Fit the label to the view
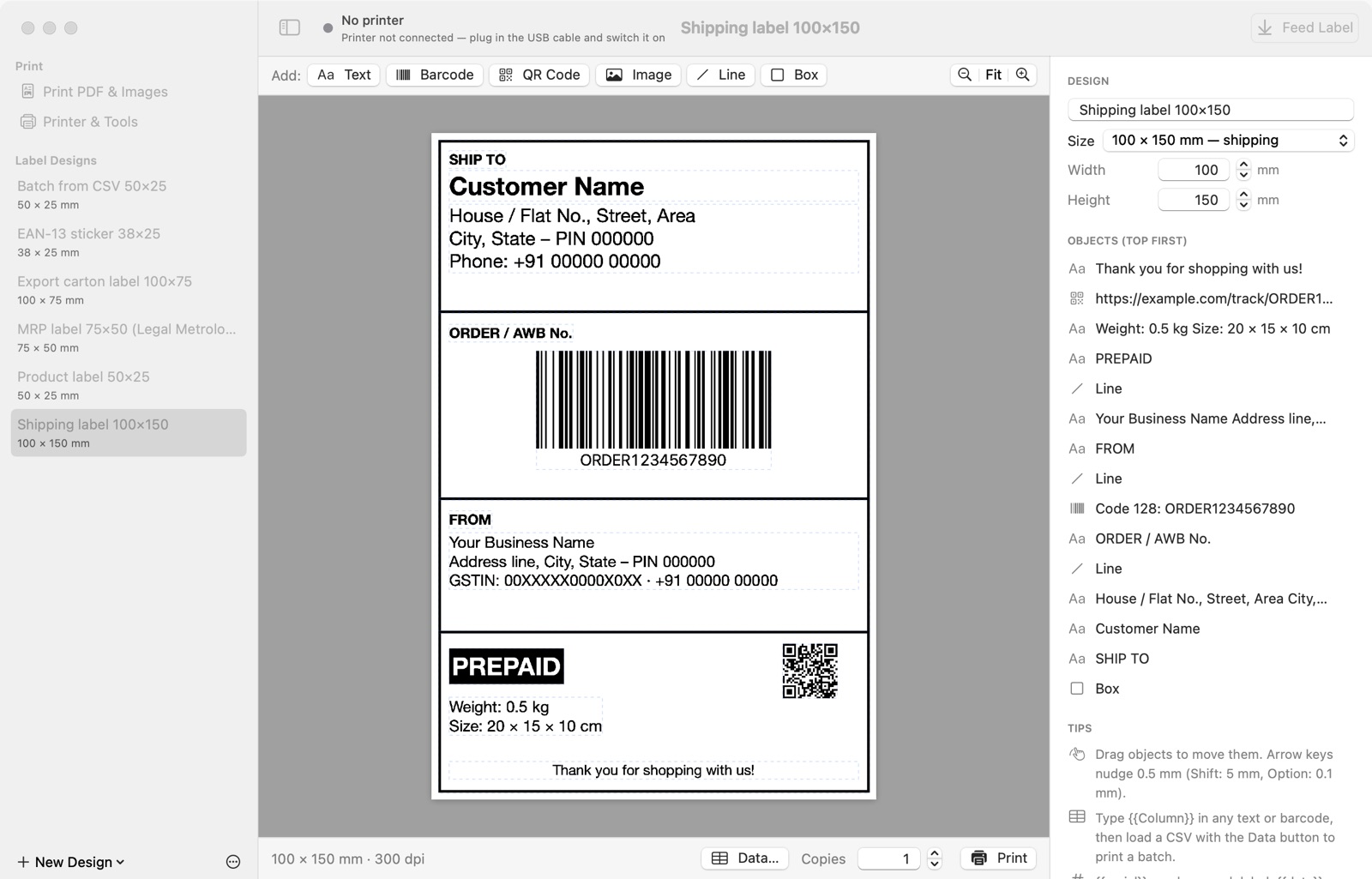This screenshot has width=1372, height=879. (993, 75)
